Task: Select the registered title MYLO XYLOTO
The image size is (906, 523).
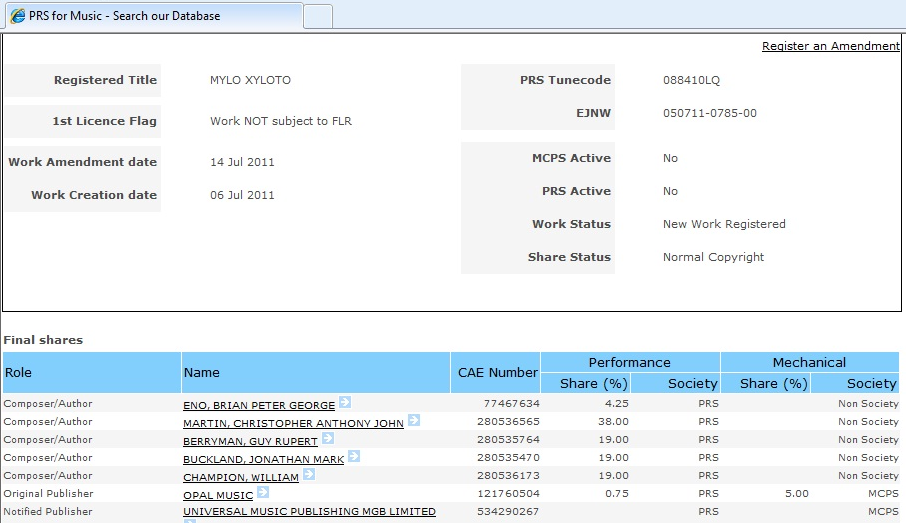Action: coord(250,80)
